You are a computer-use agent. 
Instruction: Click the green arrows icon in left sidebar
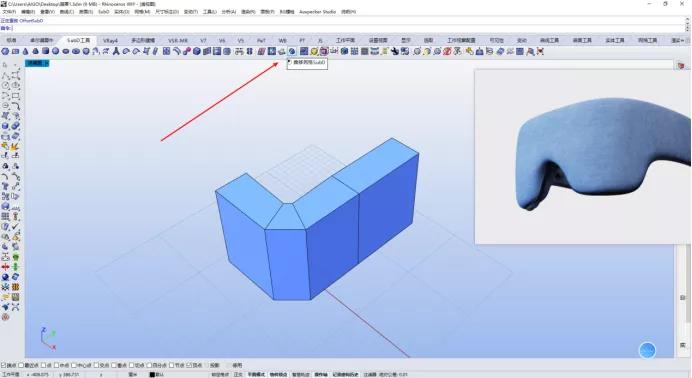[15, 267]
